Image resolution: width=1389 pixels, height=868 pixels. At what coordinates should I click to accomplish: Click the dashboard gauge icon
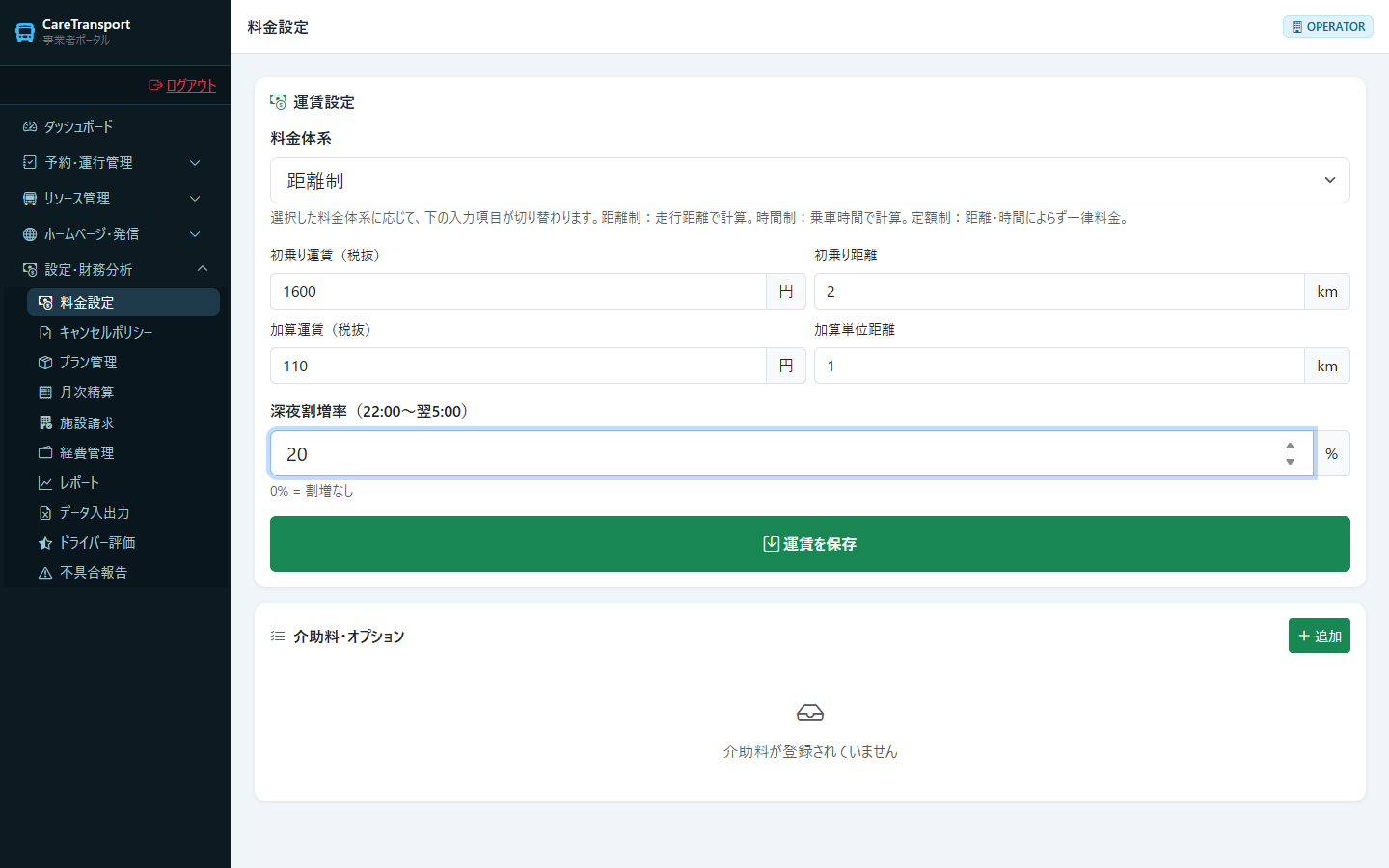[30, 126]
